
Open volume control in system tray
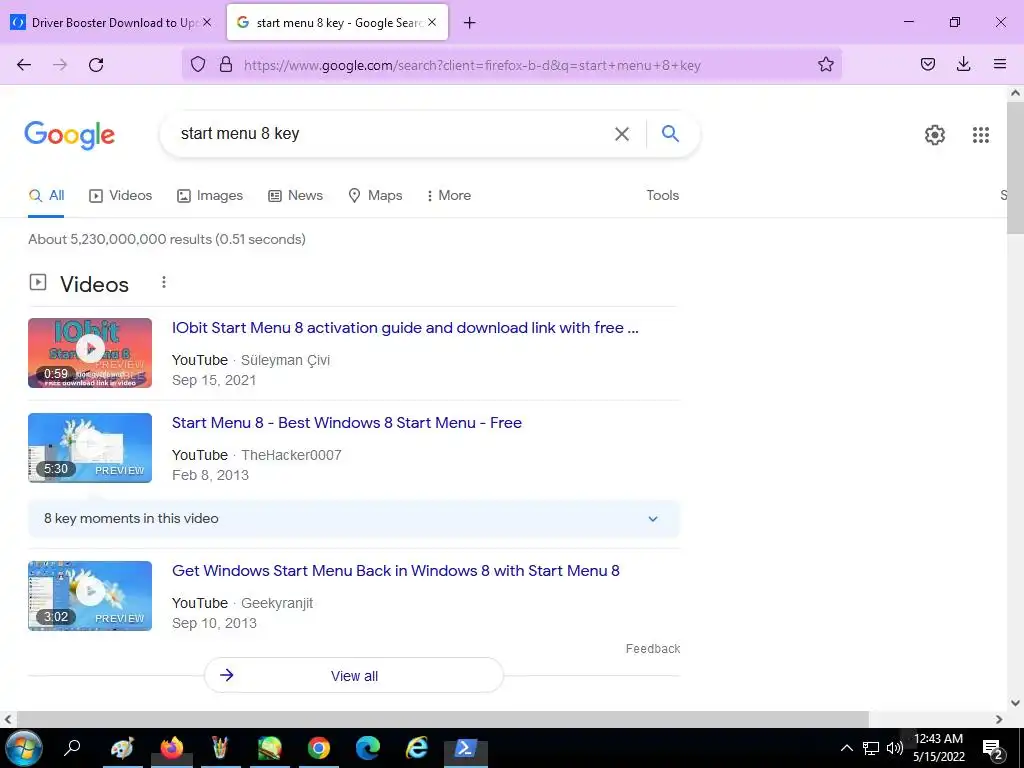(895, 748)
